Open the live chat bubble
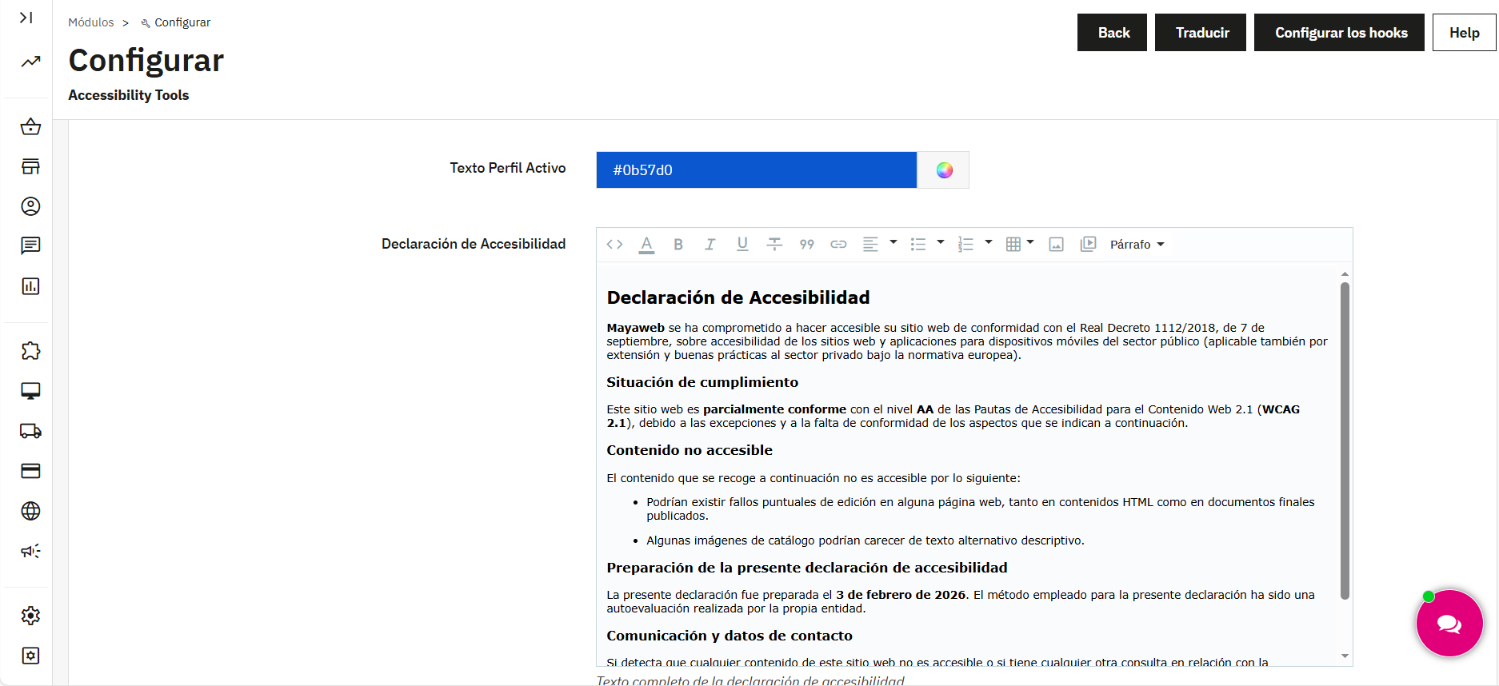The height and width of the screenshot is (686, 1499). 1449,623
